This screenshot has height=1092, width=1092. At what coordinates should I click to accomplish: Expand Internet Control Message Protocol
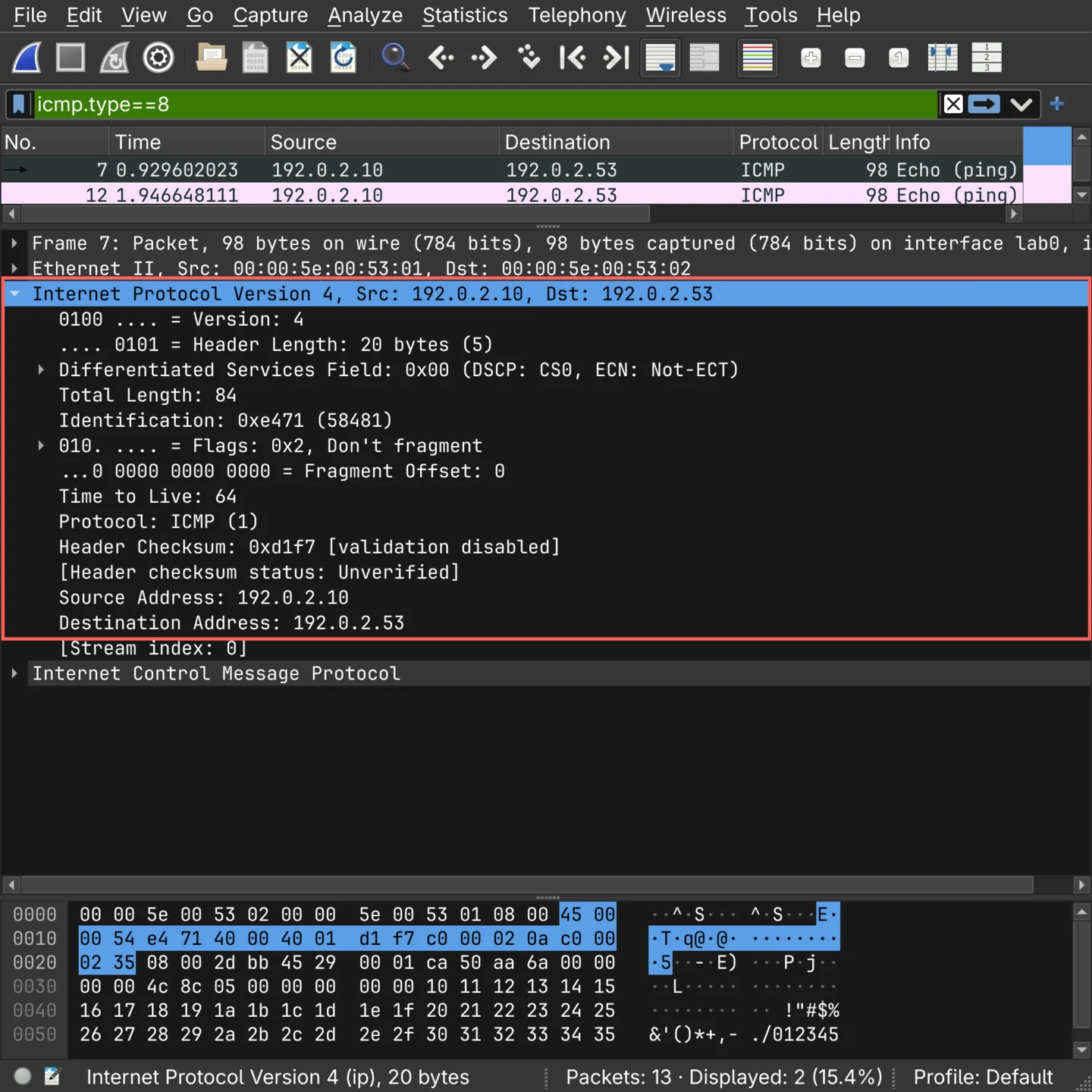[x=14, y=673]
